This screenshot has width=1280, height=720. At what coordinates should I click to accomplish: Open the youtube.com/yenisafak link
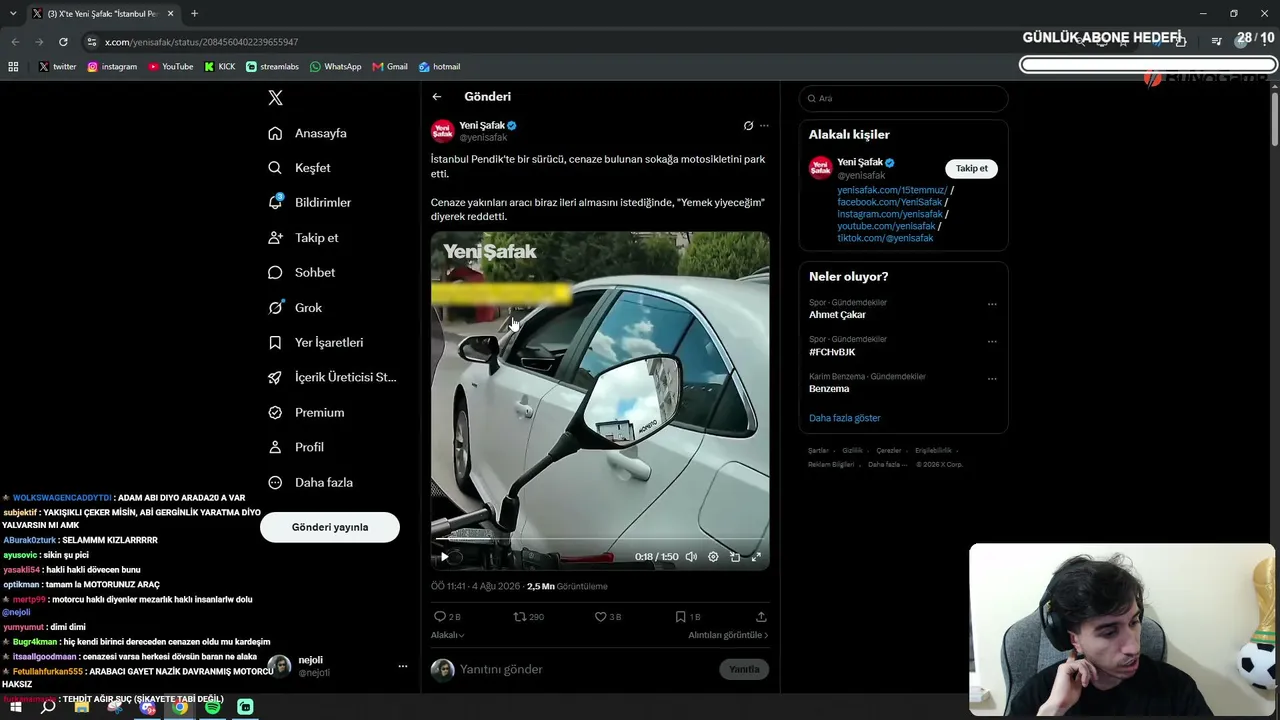pos(886,226)
